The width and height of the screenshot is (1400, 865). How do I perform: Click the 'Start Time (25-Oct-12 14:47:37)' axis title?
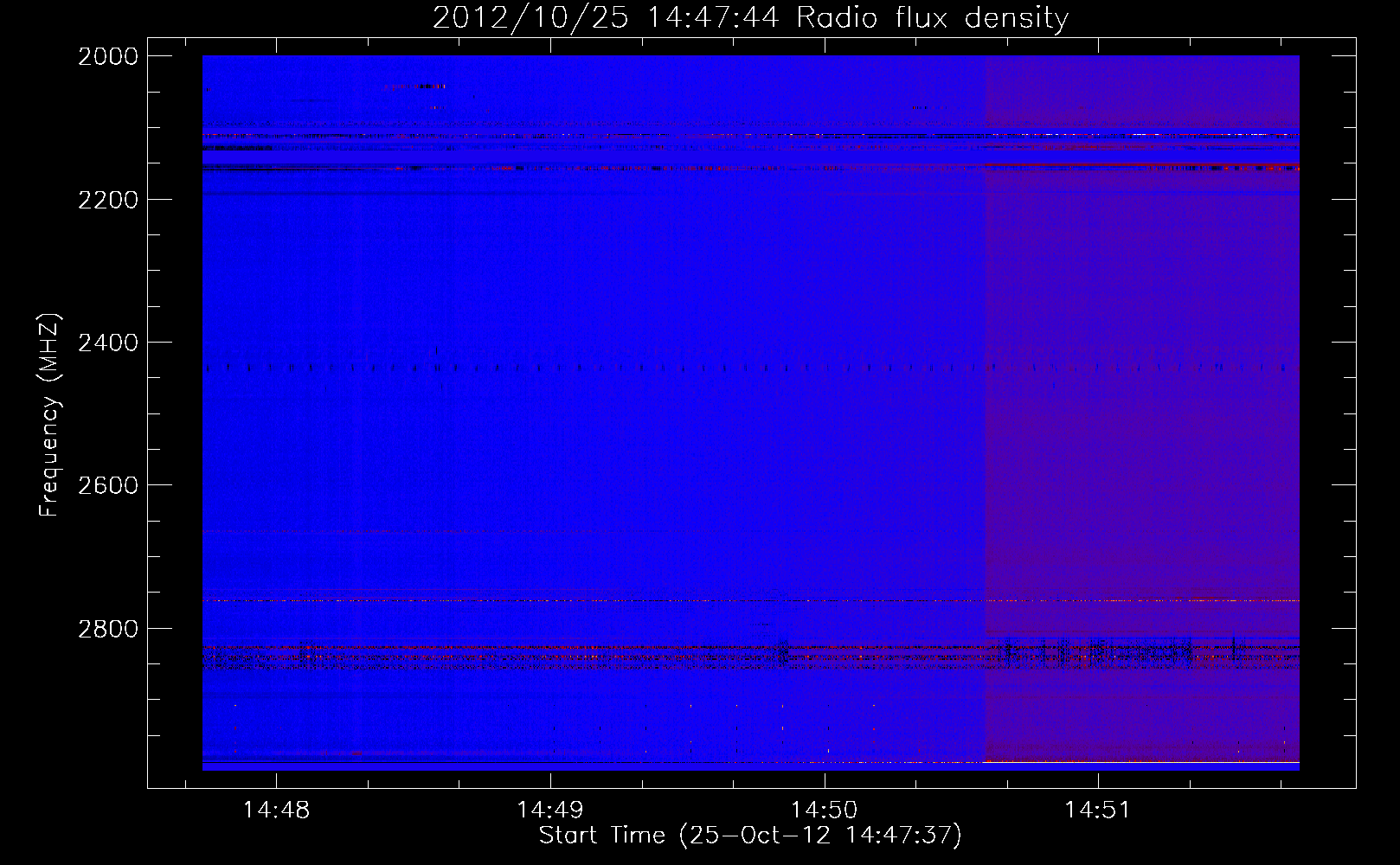[750, 836]
